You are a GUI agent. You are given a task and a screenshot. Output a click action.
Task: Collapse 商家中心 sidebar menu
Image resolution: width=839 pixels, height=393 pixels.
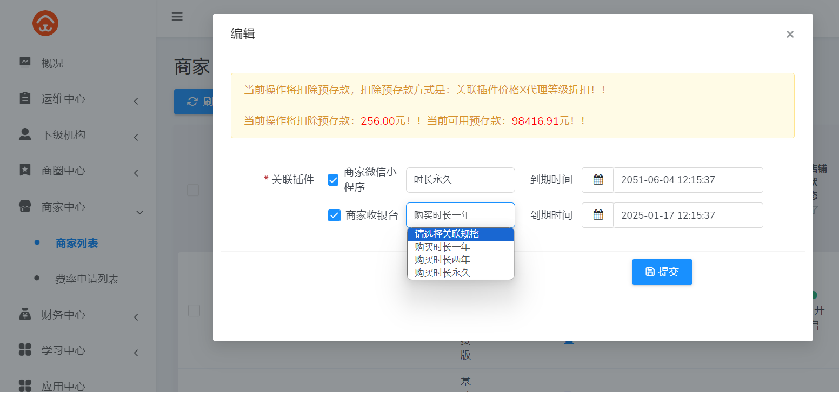click(78, 207)
